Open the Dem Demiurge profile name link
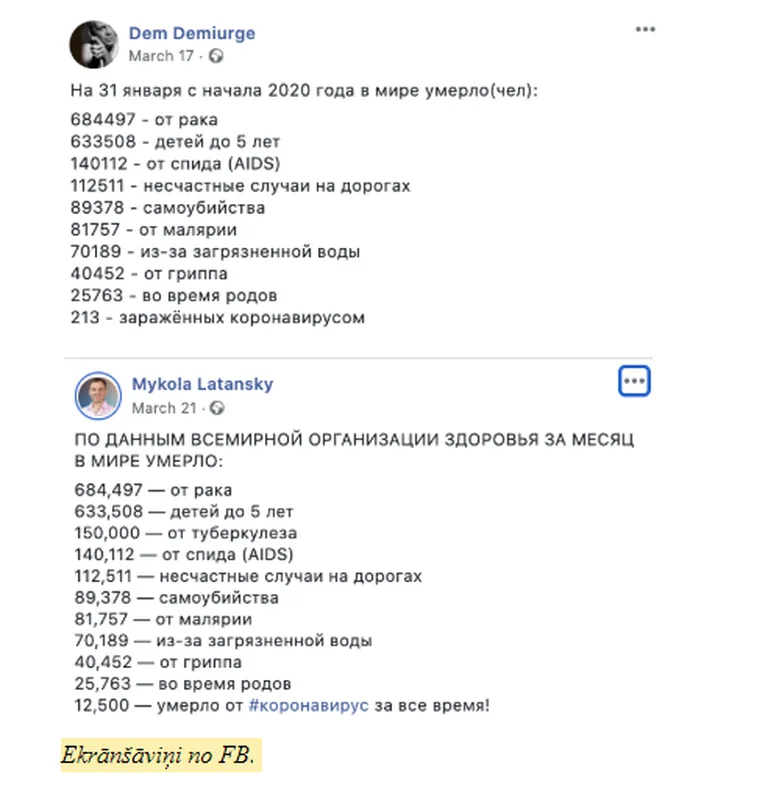This screenshot has height=791, width=768. coord(192,33)
